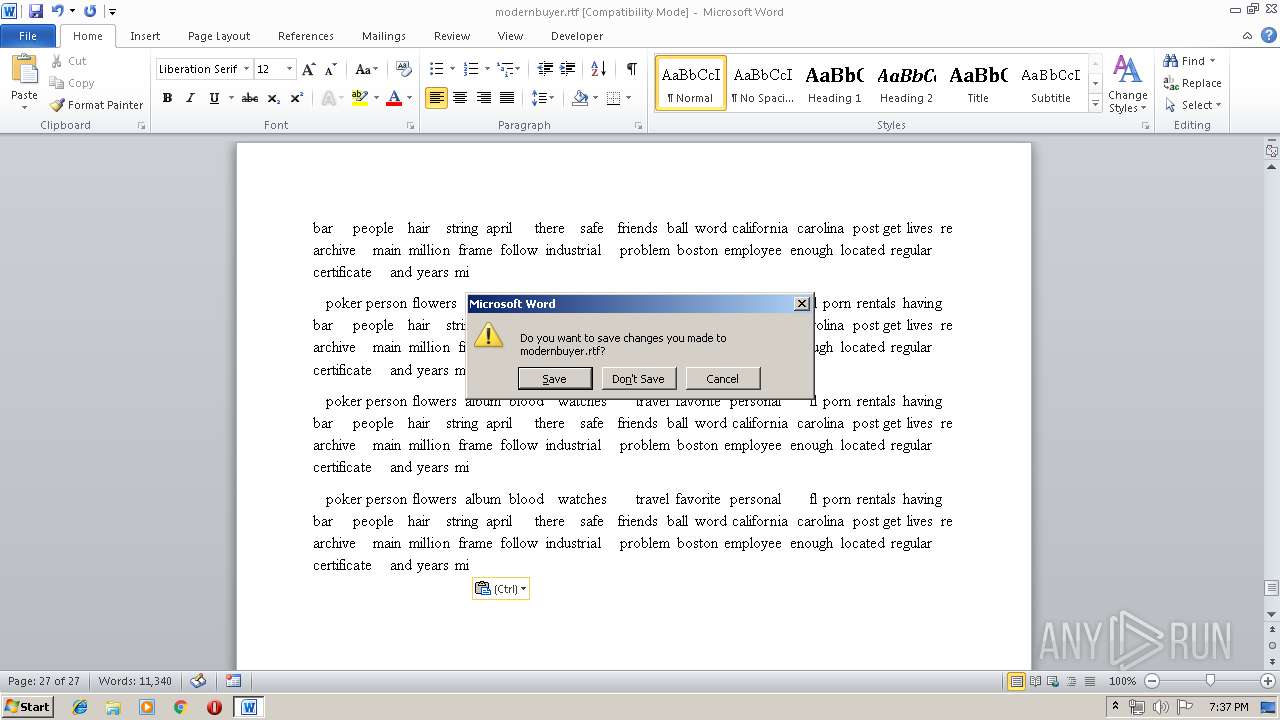Click the Windows Start button
The image size is (1280, 720).
(x=27, y=707)
